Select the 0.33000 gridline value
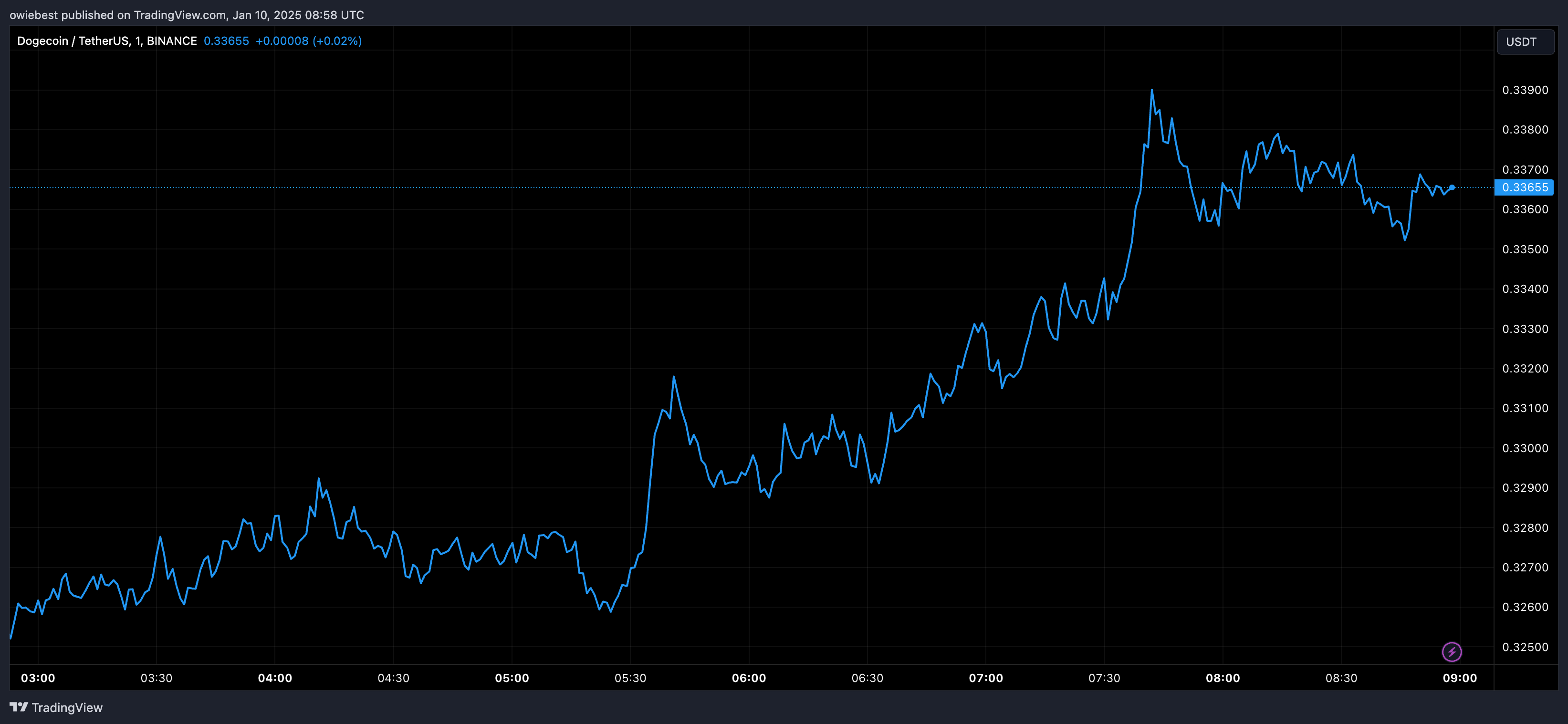This screenshot has height=724, width=1568. point(1526,448)
